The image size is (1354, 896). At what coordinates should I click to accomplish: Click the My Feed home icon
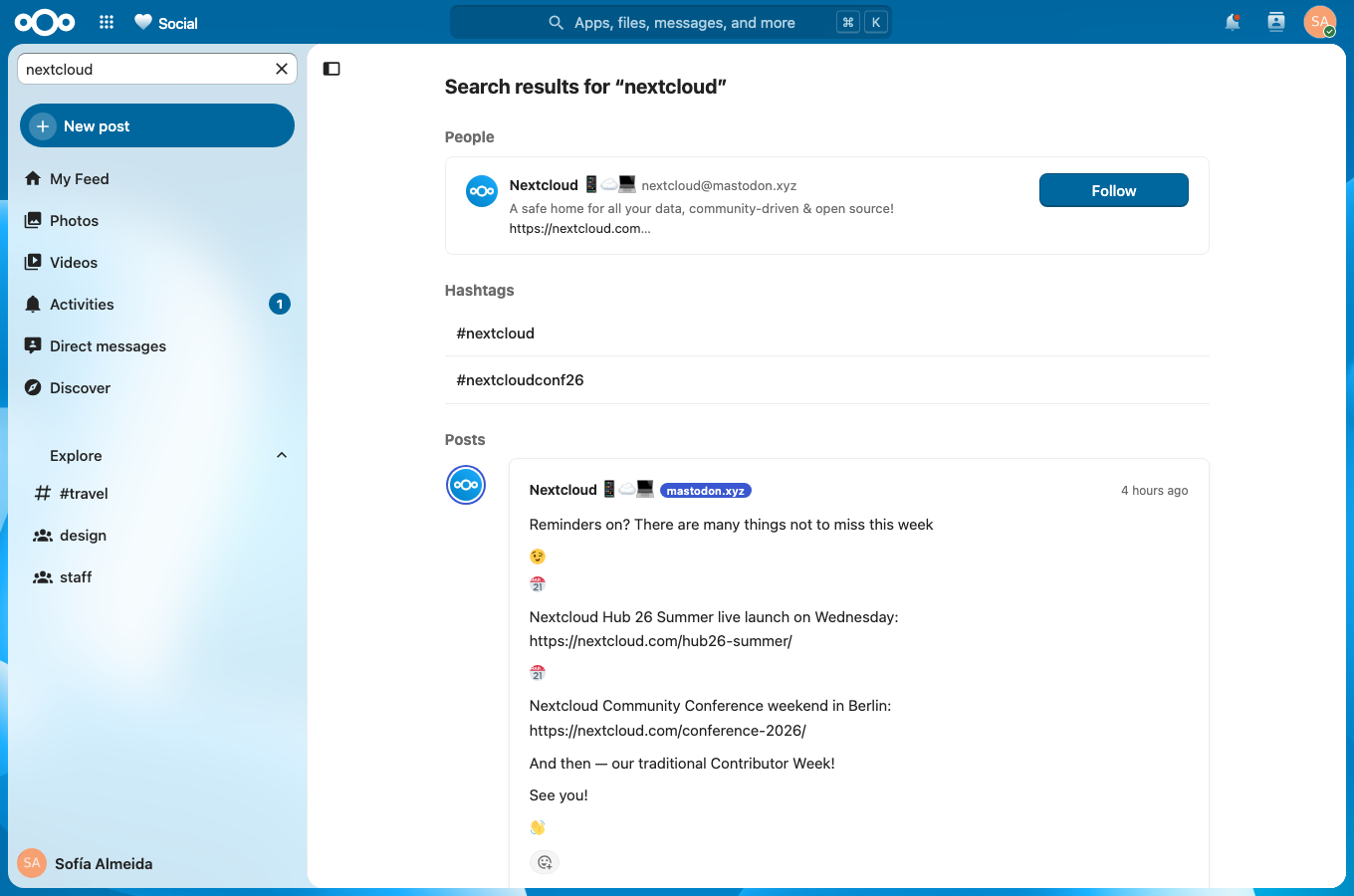click(x=33, y=179)
